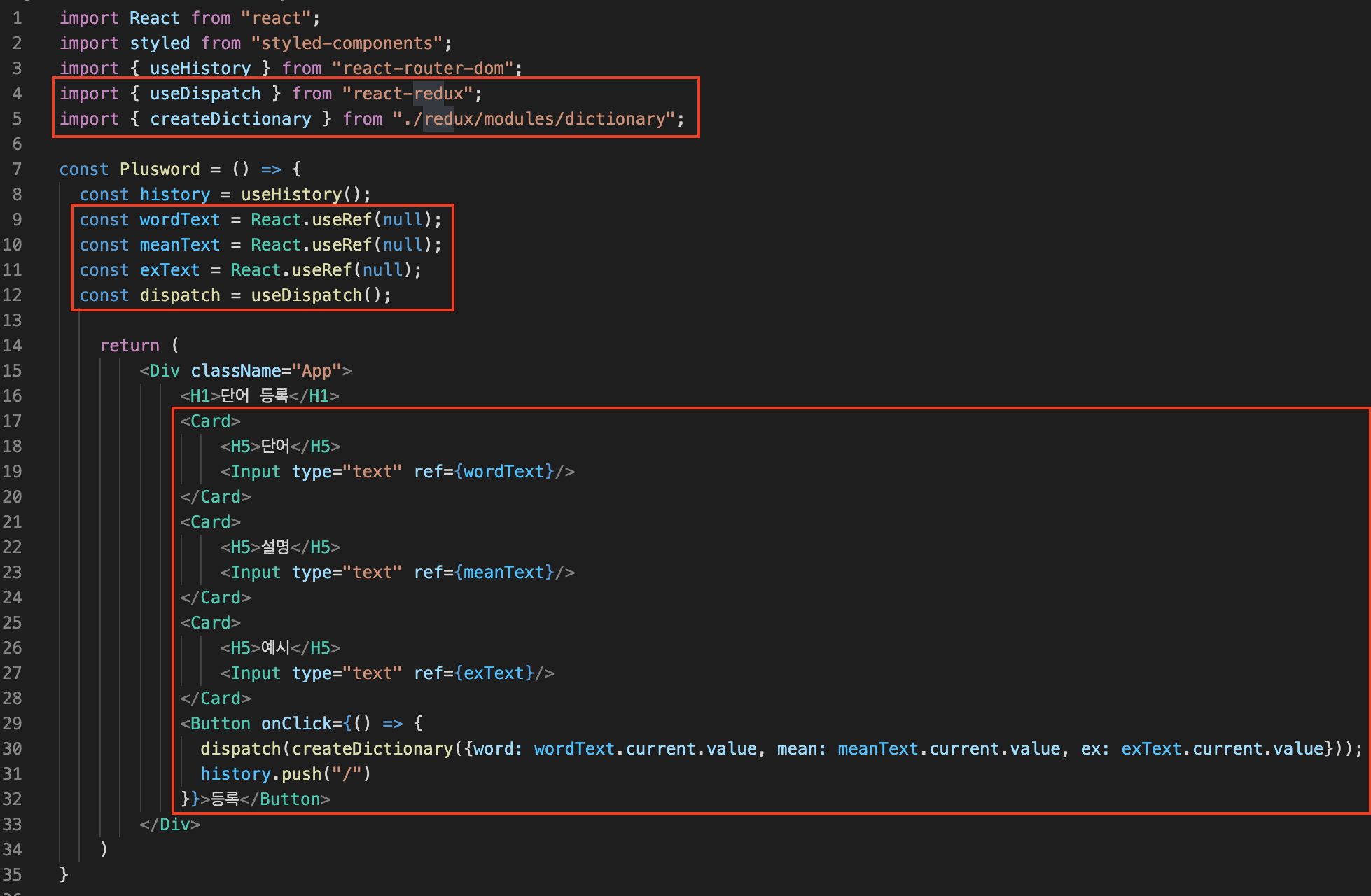Click the history.push("/") statement
Screen dimensions: 1371x896
(x=284, y=774)
